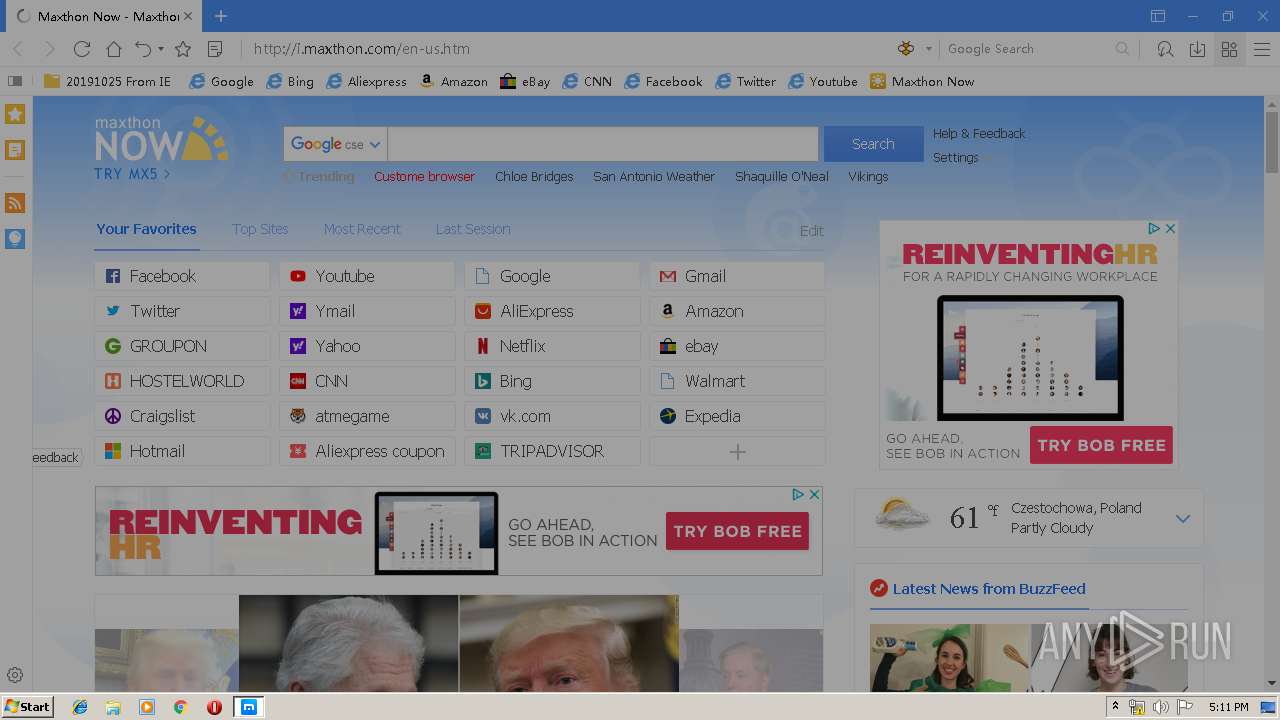Show hidden system tray icons
Image resolution: width=1280 pixels, height=720 pixels.
[x=1115, y=707]
